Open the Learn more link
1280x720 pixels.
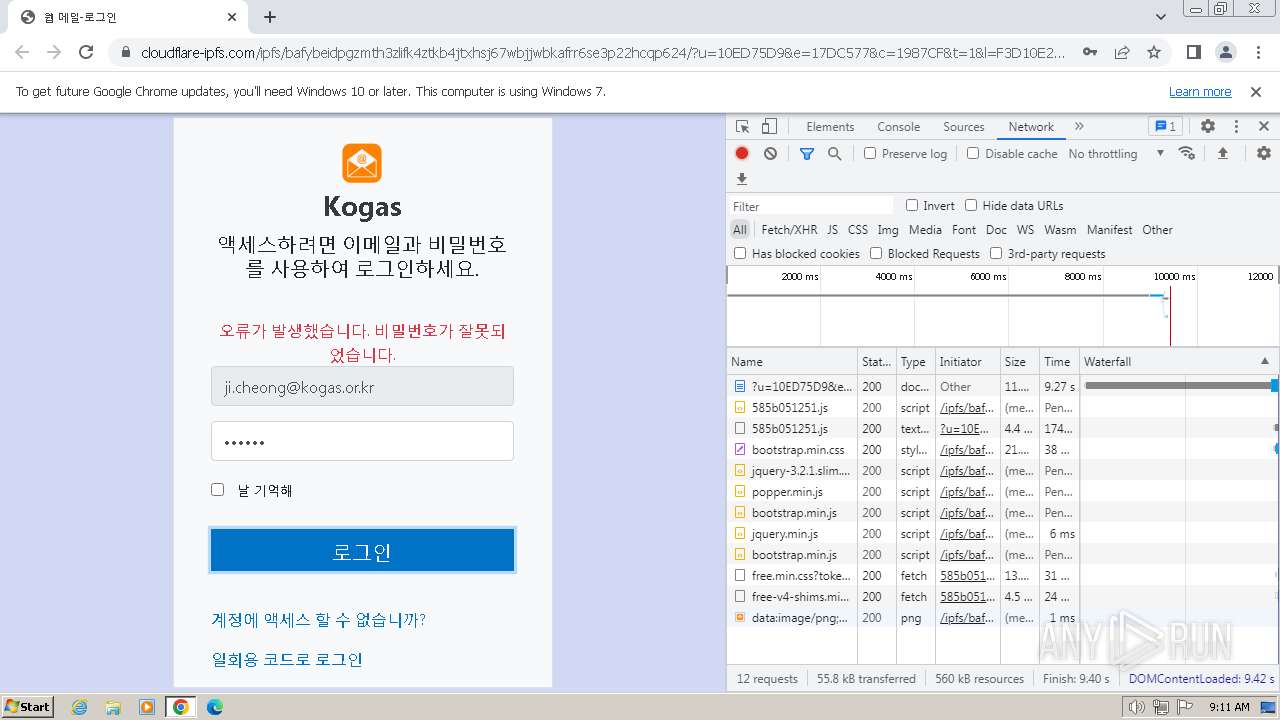point(1200,92)
